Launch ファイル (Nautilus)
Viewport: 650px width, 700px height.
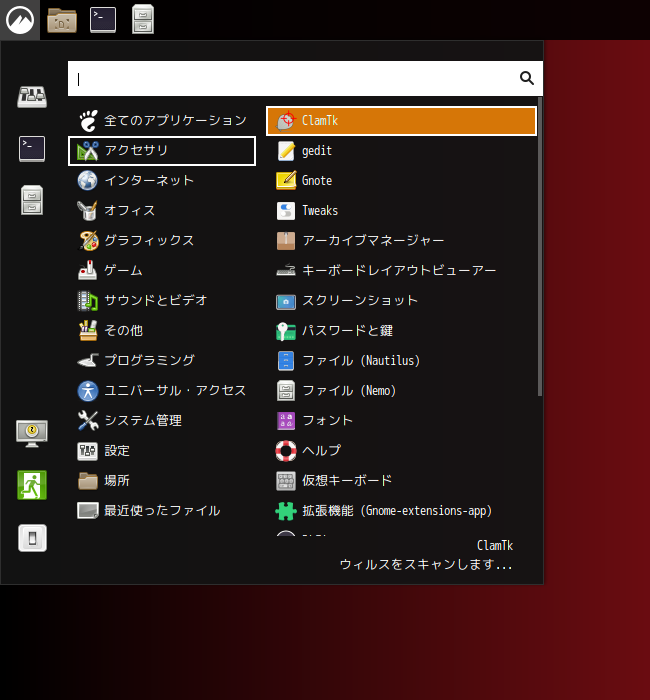click(x=401, y=361)
